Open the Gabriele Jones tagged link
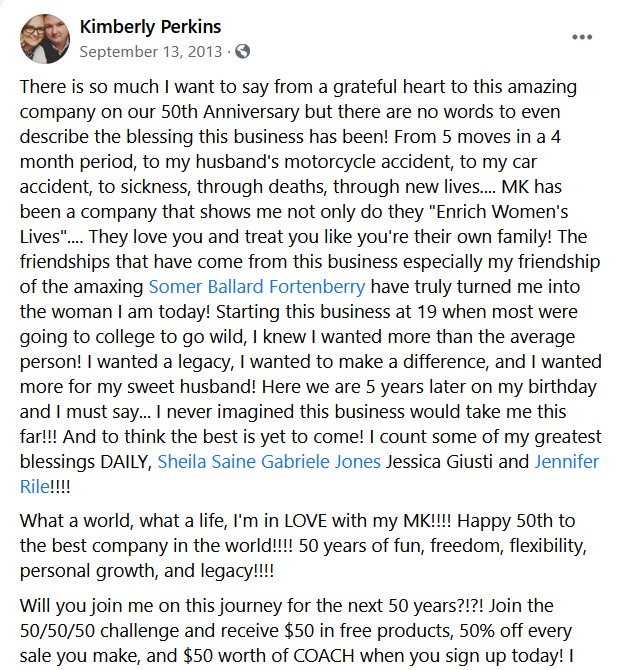Image resolution: width=617 pixels, height=670 pixels. 320,462
